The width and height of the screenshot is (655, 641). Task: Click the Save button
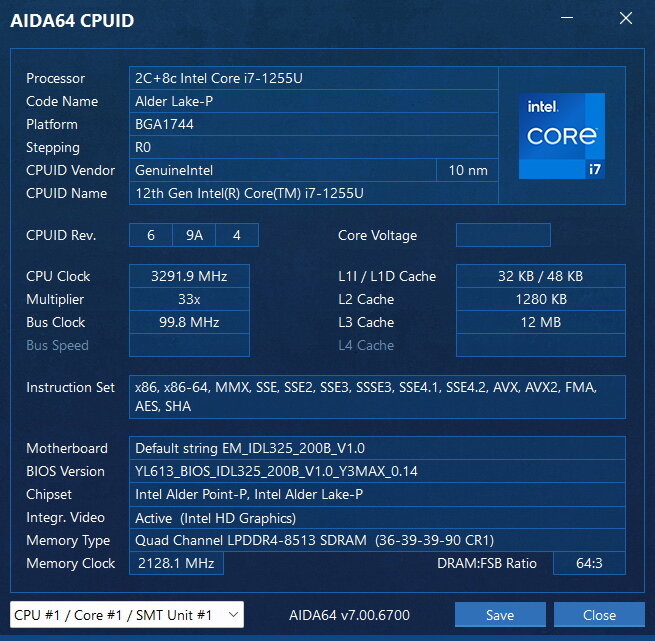(500, 615)
